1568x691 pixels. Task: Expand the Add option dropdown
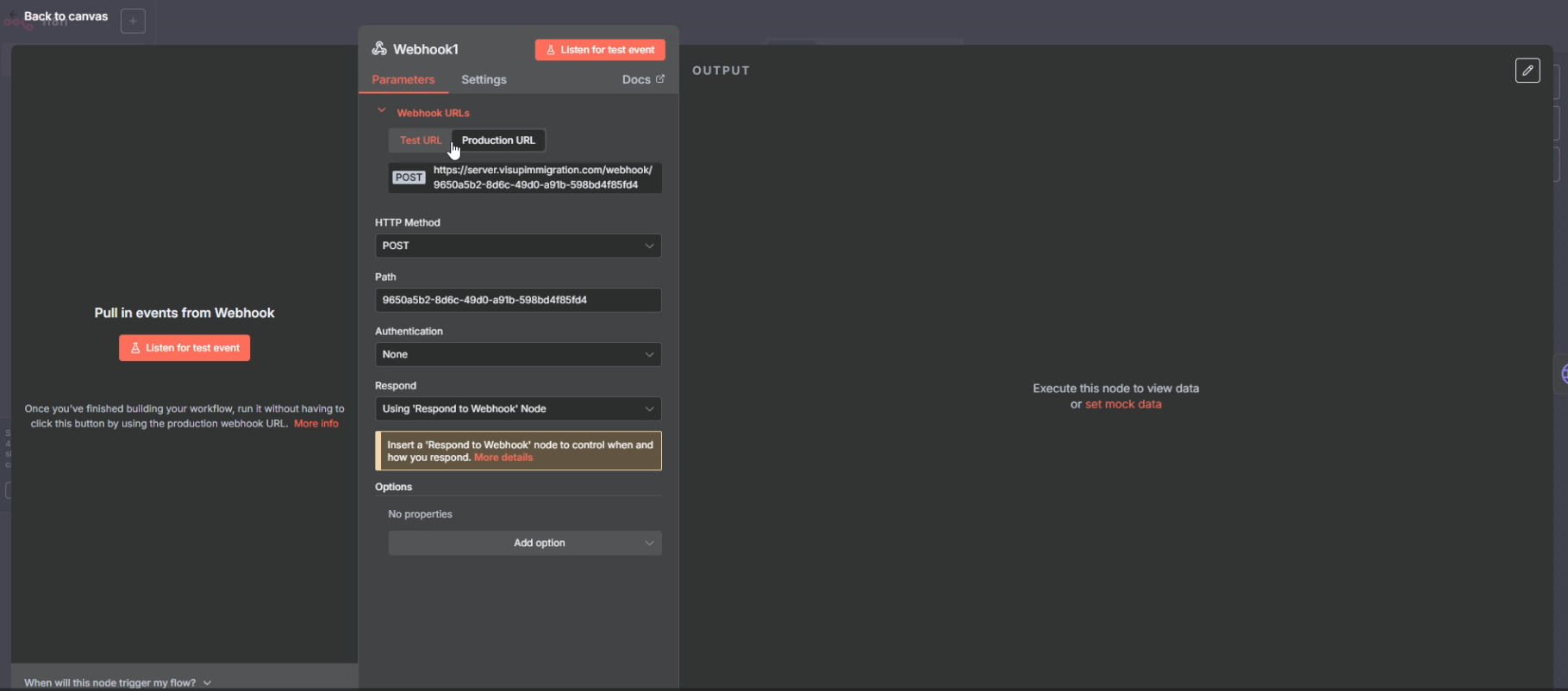pyautogui.click(x=525, y=543)
